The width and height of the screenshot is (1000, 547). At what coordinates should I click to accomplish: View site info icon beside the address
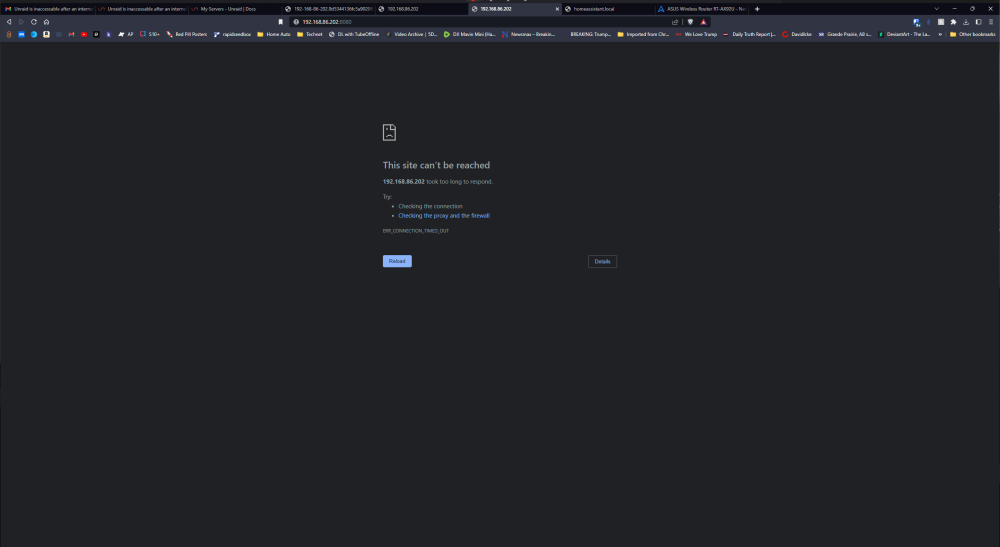click(296, 22)
